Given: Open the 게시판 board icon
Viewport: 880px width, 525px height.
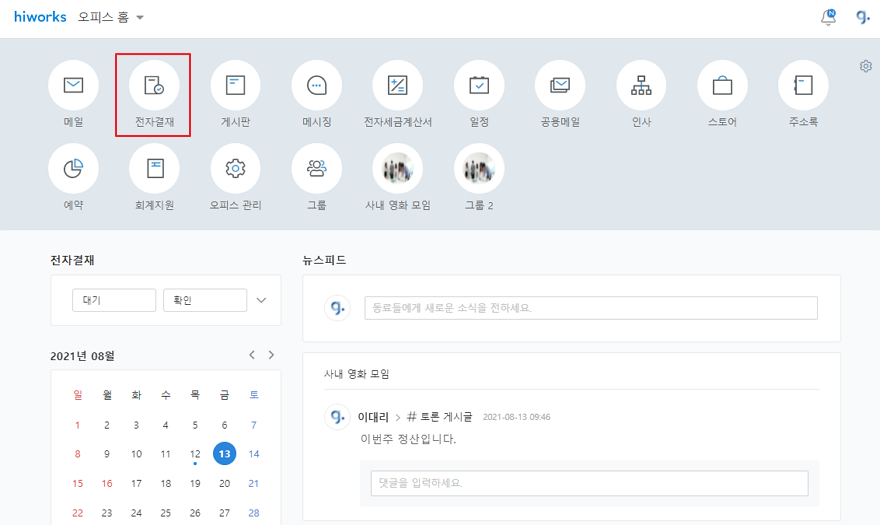Looking at the screenshot, I should 235,85.
